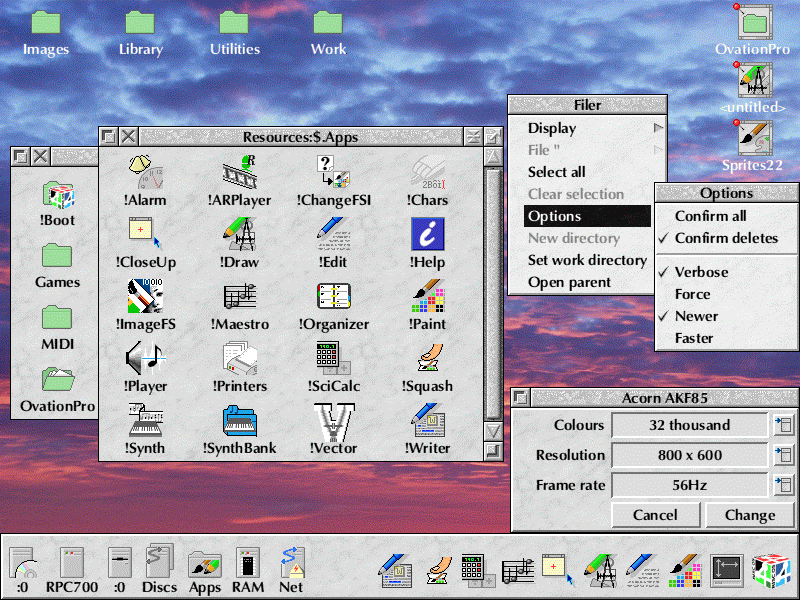Image resolution: width=800 pixels, height=600 pixels.
Task: Click the Acorn Task Manager icon on the icon bar
Action: pos(771,570)
